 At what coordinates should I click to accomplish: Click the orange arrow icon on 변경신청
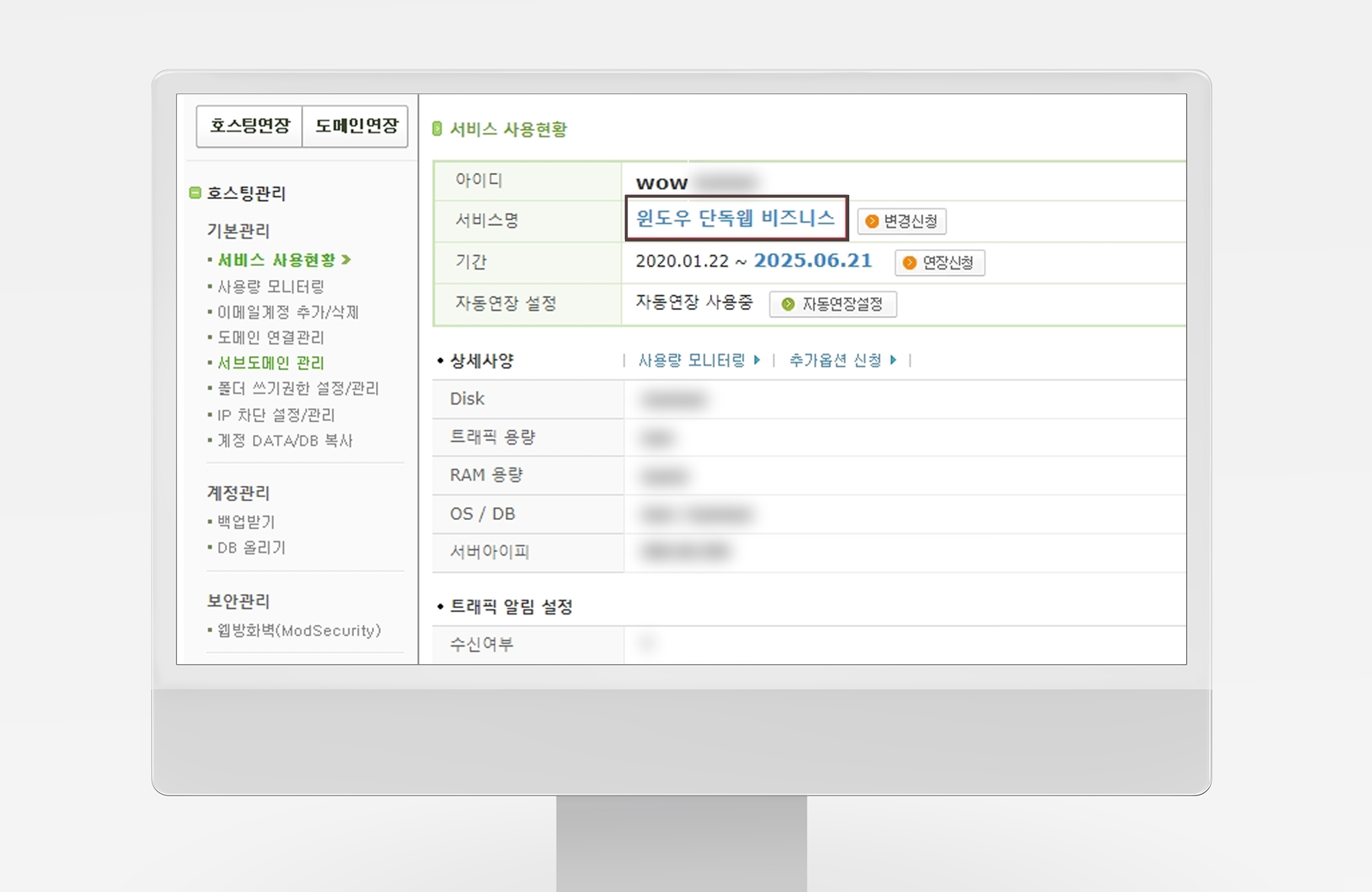coord(872,221)
